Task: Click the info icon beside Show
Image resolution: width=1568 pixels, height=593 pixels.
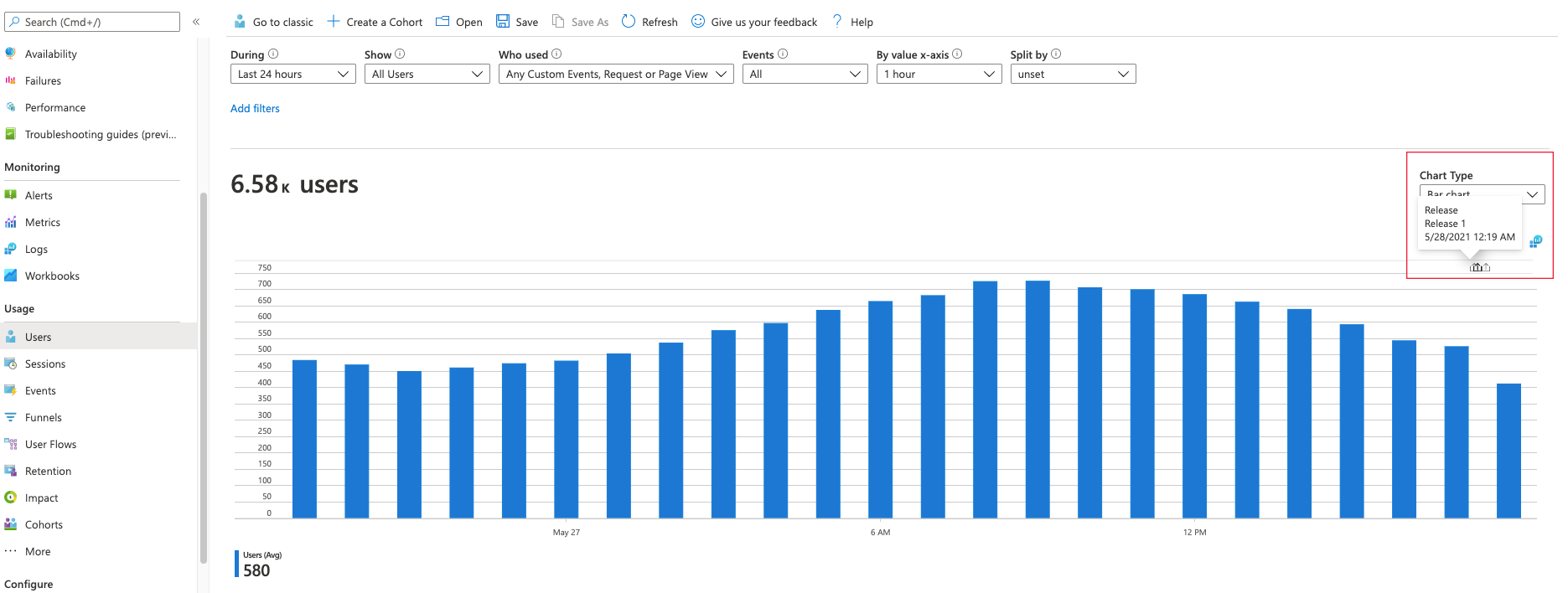Action: point(400,54)
